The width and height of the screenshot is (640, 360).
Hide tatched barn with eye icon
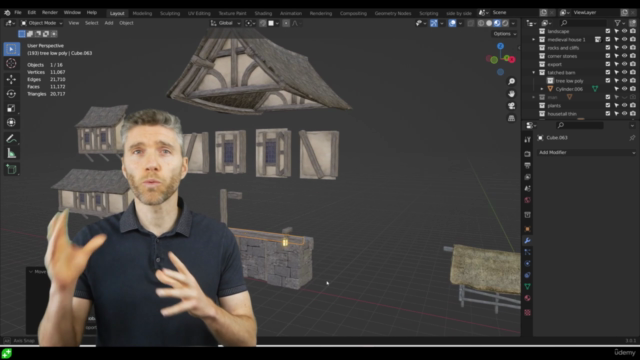(624, 72)
